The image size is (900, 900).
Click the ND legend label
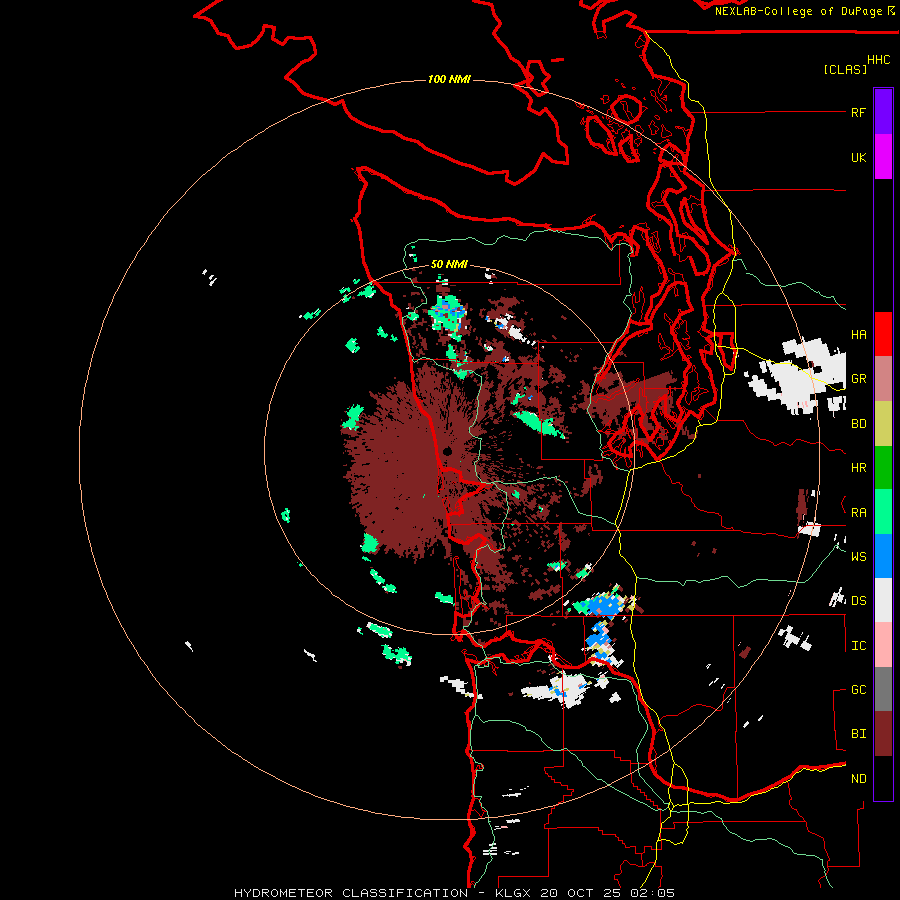point(858,779)
